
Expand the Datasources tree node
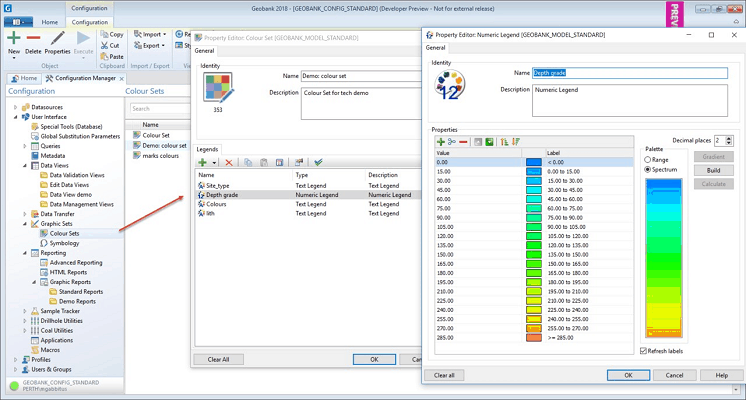16,106
